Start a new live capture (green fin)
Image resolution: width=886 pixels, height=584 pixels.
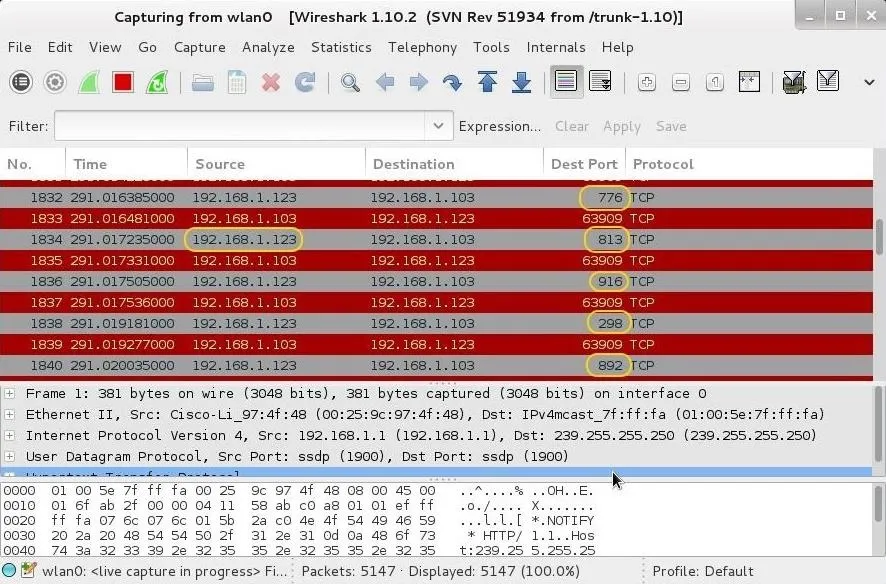(89, 82)
